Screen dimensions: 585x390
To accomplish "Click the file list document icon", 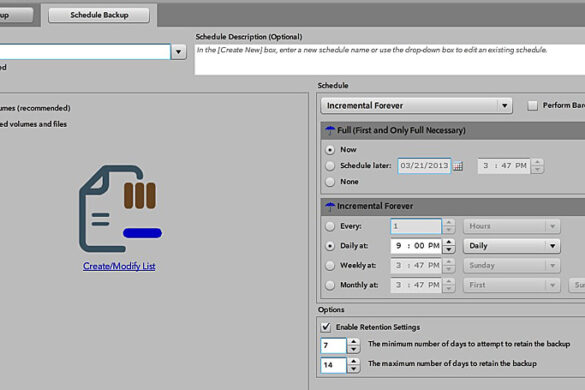I will (120, 209).
